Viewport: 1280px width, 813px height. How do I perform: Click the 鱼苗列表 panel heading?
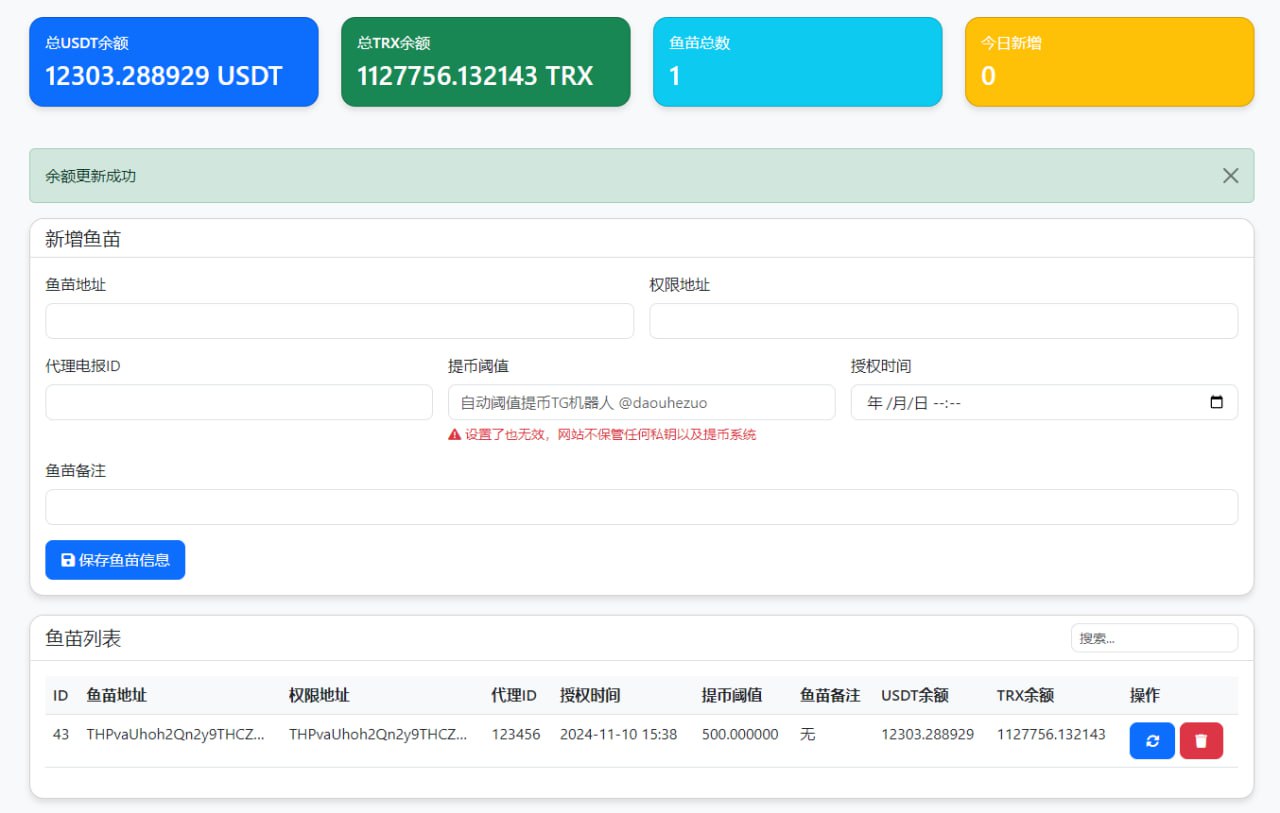[83, 638]
